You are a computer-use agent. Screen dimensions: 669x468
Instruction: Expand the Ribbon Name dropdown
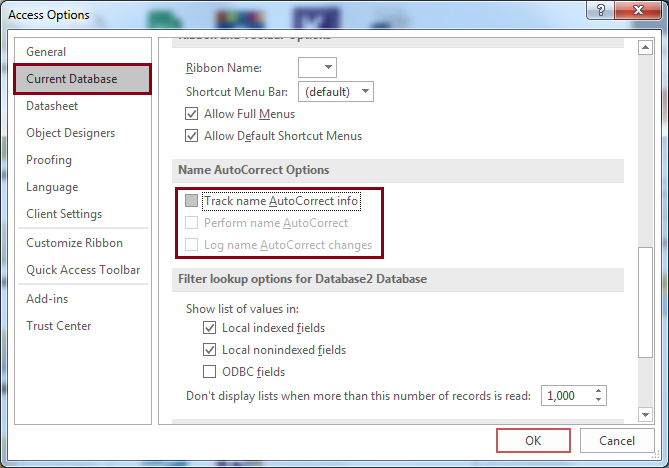317,67
